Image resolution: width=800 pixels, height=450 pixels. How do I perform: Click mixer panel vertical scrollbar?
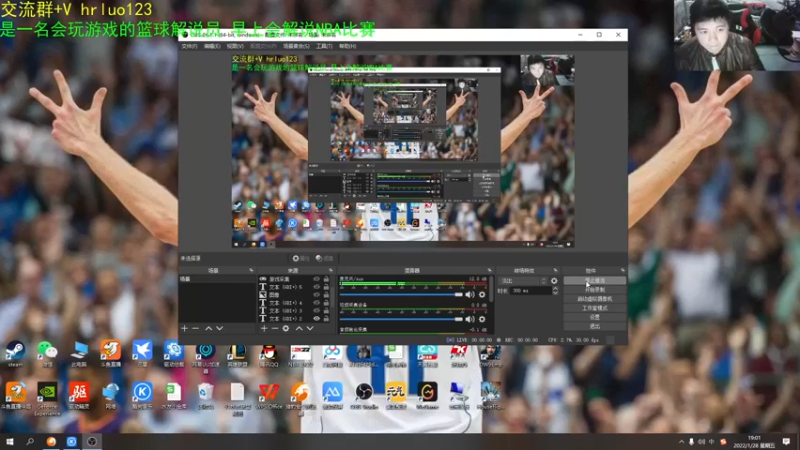pos(491,289)
